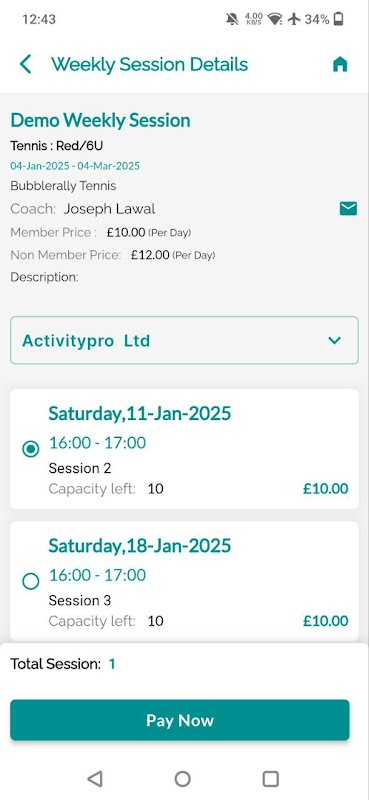The height and width of the screenshot is (800, 369).
Task: Tap the Wi-Fi status icon
Action: pos(275,19)
